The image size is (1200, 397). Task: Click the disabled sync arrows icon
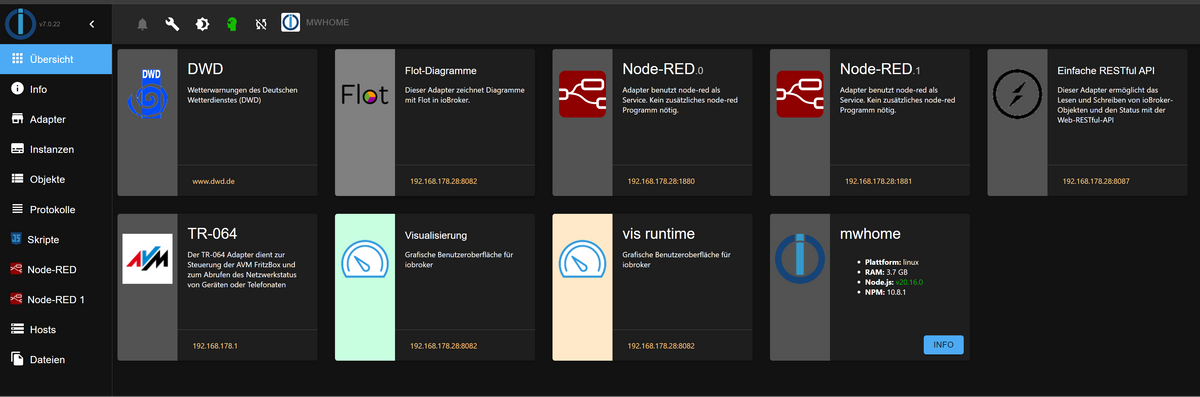pyautogui.click(x=261, y=23)
